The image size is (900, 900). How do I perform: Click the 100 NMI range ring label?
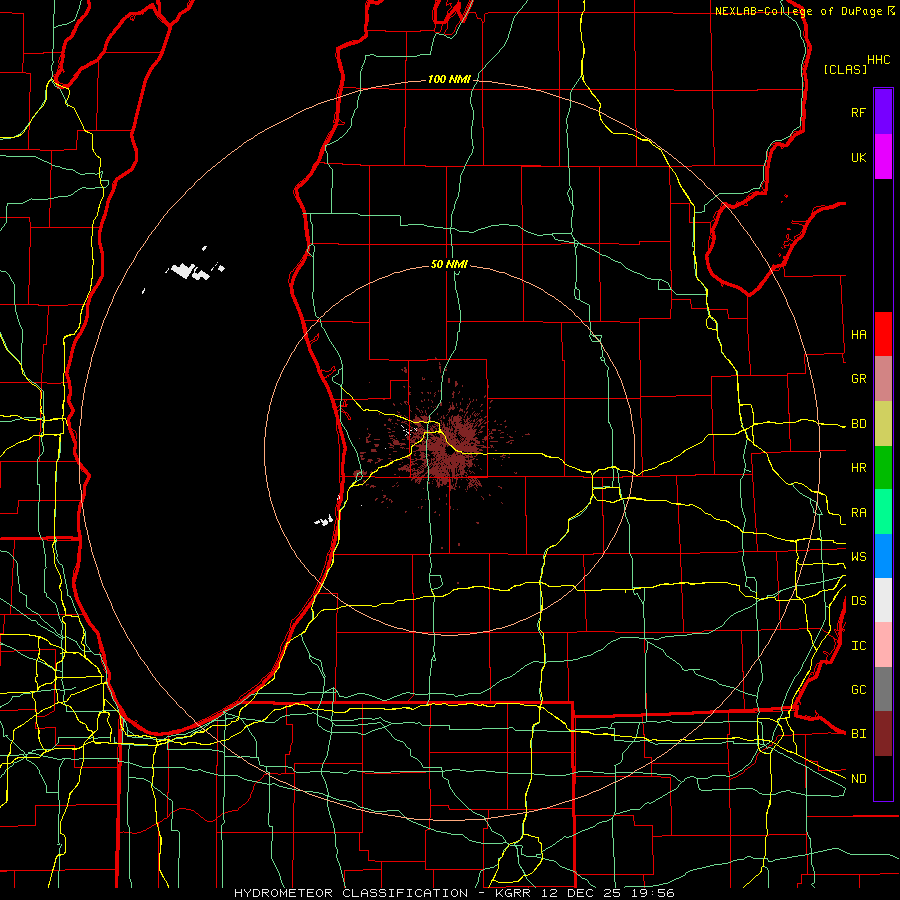pos(449,79)
